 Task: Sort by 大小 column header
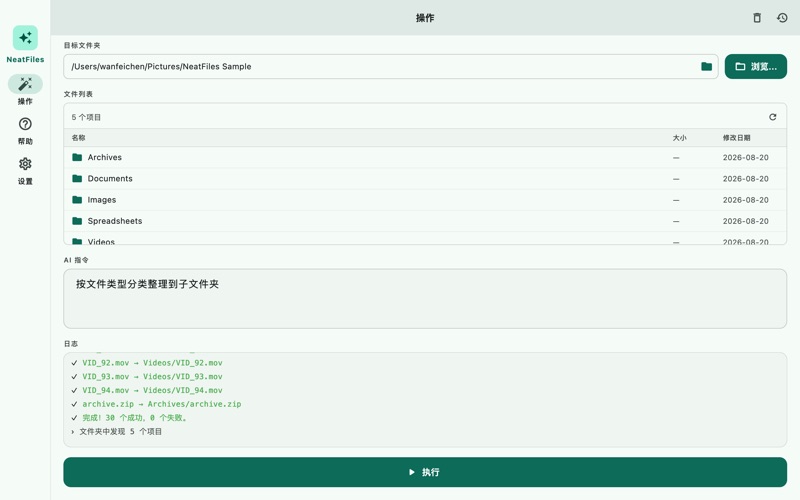680,138
